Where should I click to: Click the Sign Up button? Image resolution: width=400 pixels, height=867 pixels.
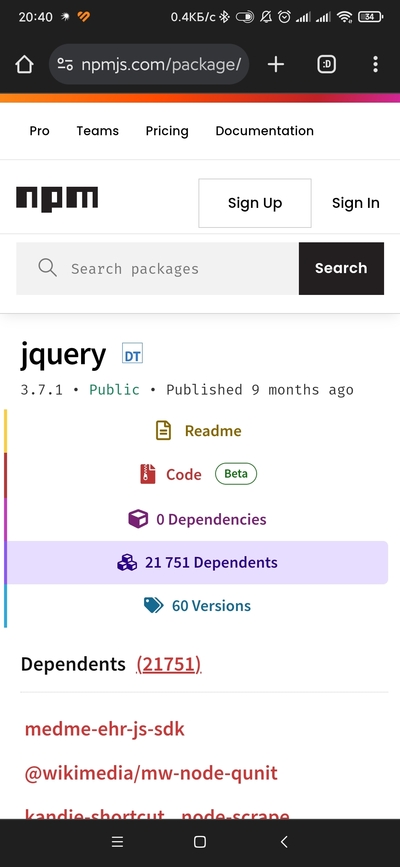point(255,203)
